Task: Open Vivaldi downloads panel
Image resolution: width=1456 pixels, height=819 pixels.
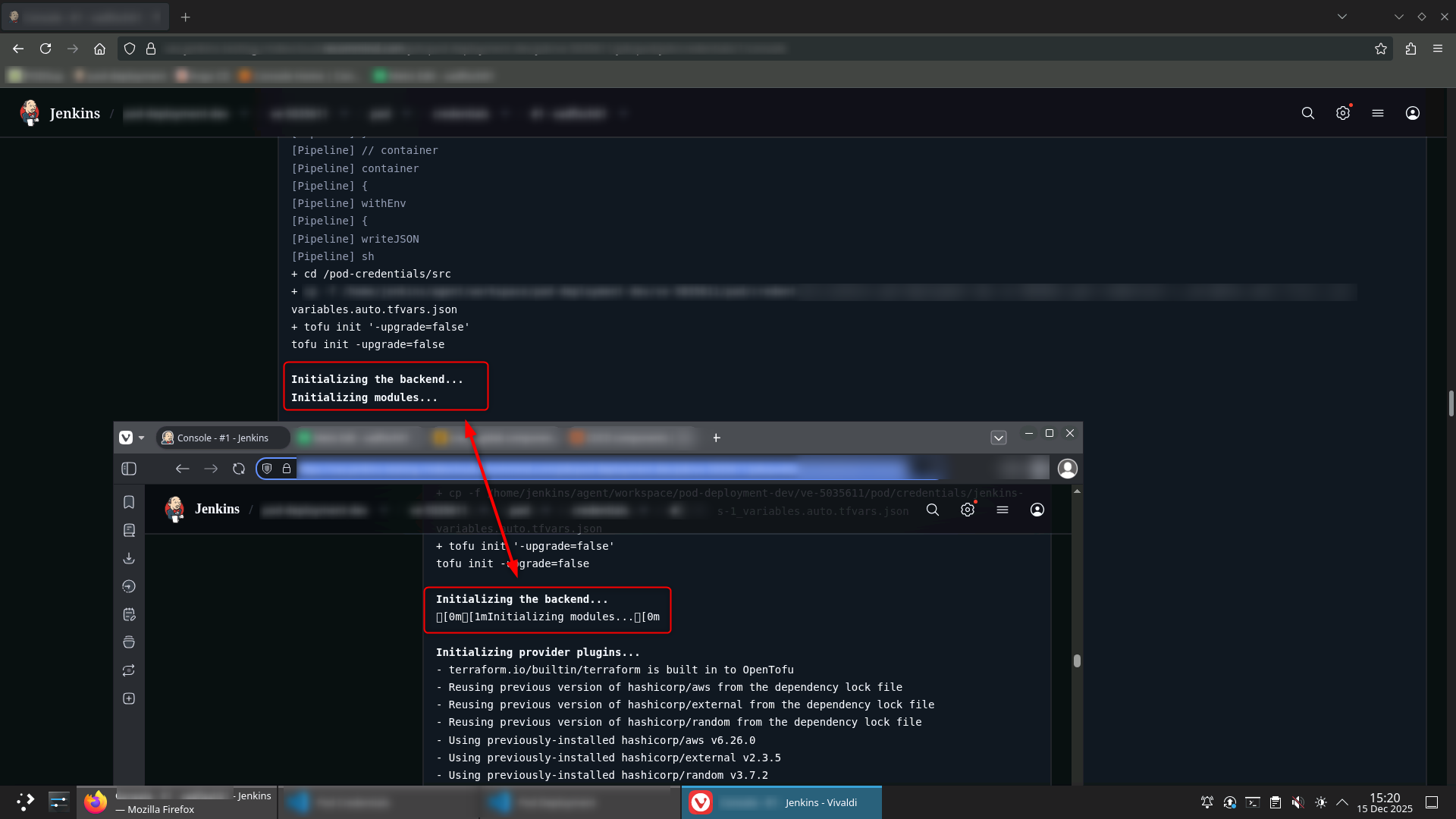Action: point(129,558)
